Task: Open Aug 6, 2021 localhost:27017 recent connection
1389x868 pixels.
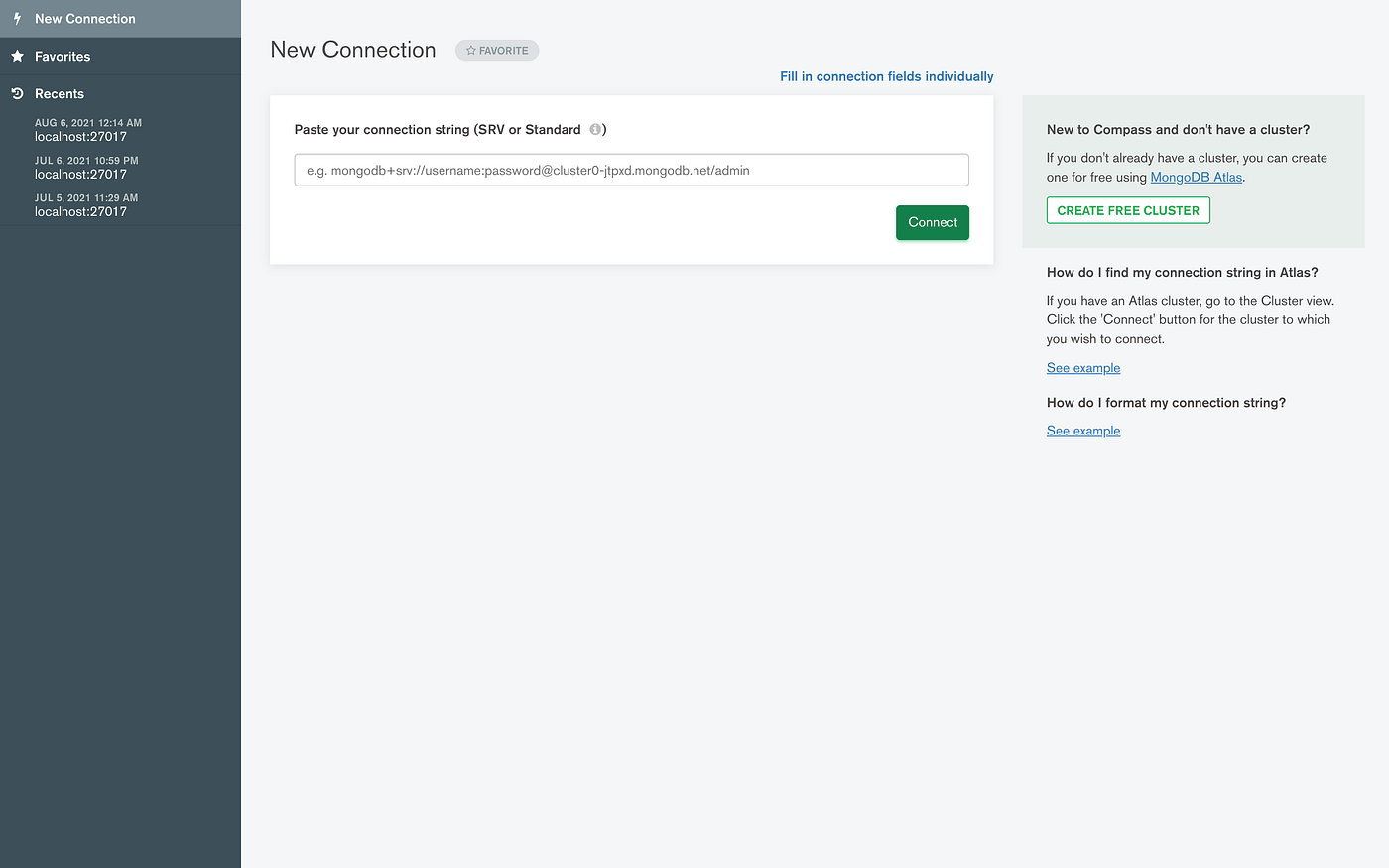Action: pos(88,130)
